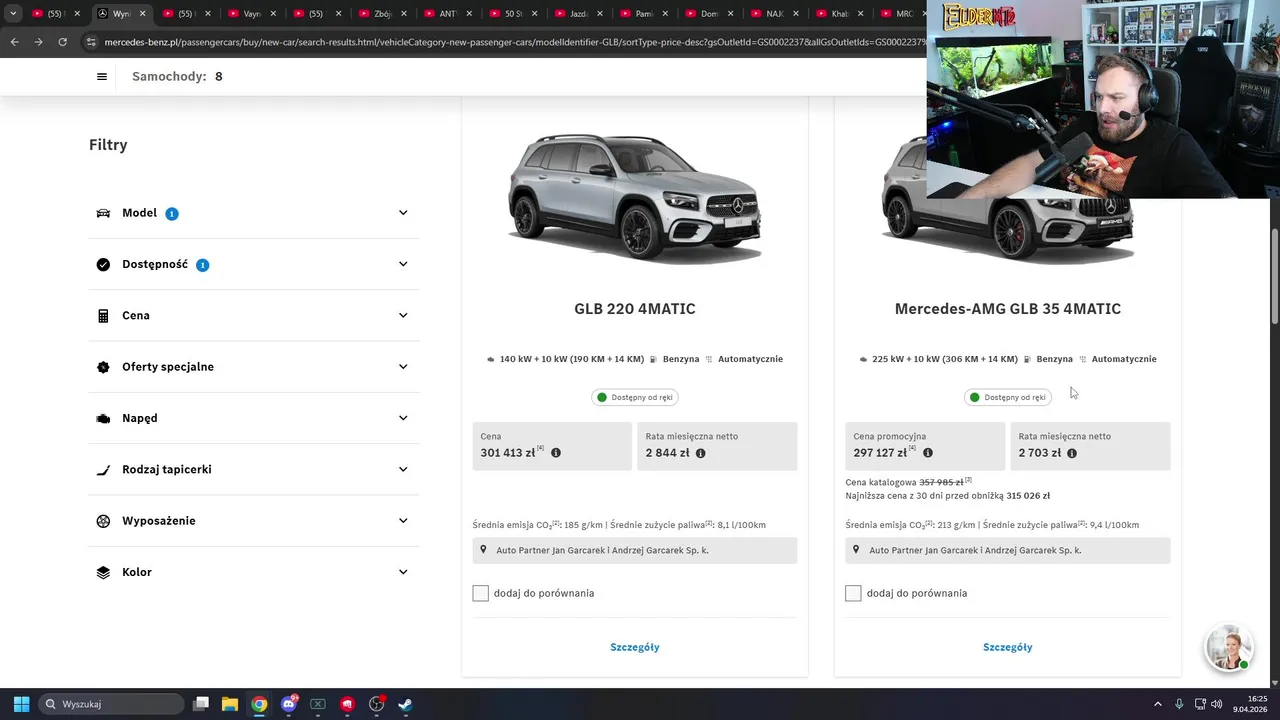The height and width of the screenshot is (720, 1280).
Task: Expand the Kolor filter chevron
Action: [403, 572]
